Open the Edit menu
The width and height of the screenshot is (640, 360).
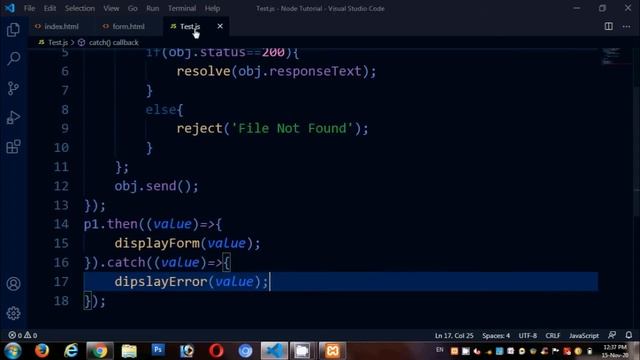50,8
